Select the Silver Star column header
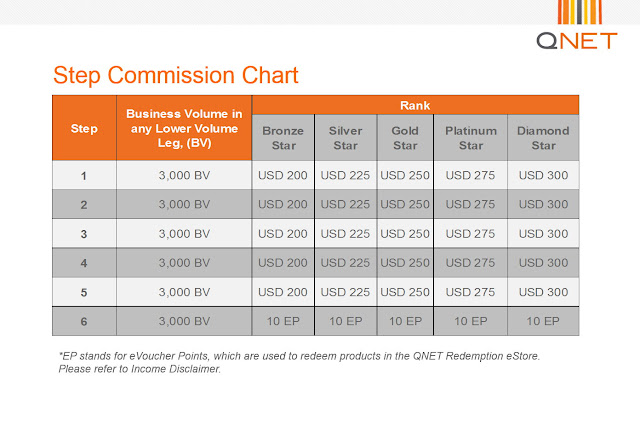This screenshot has width=640, height=431. point(345,138)
